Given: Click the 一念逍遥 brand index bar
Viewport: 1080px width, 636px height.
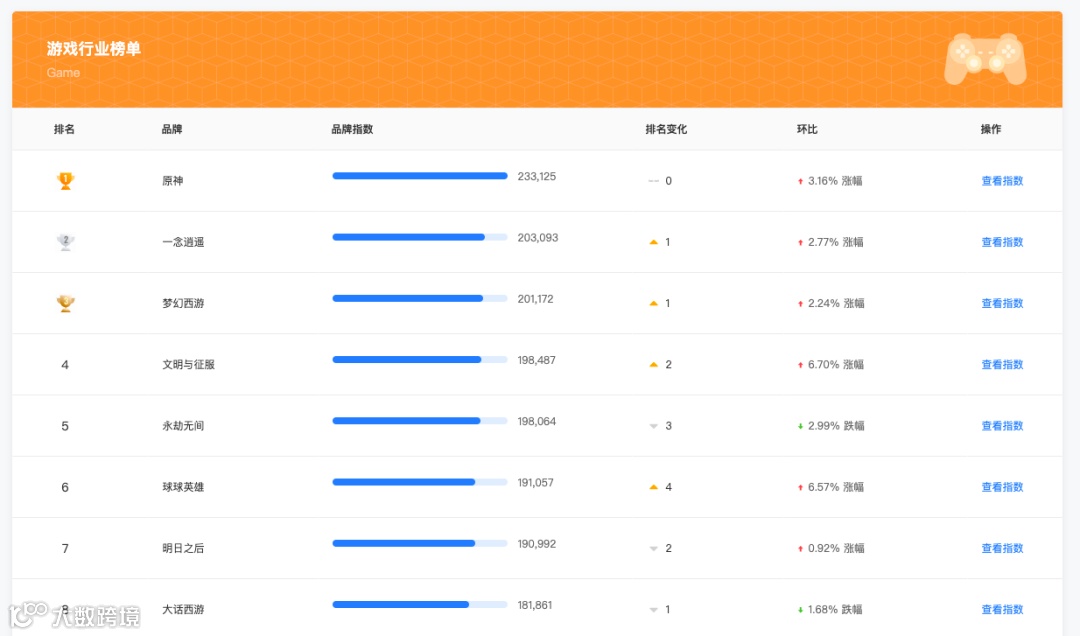Looking at the screenshot, I should tap(420, 238).
